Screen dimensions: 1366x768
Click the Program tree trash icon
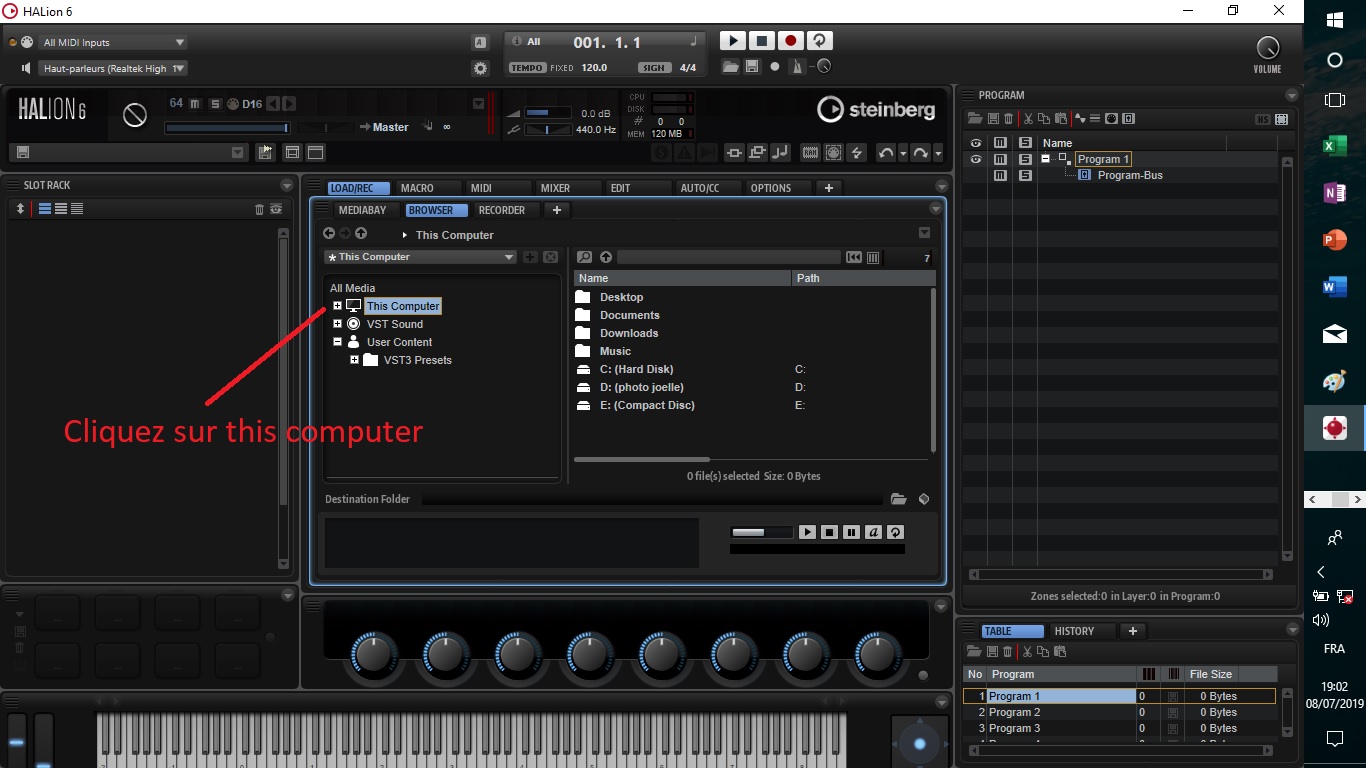pos(1008,119)
